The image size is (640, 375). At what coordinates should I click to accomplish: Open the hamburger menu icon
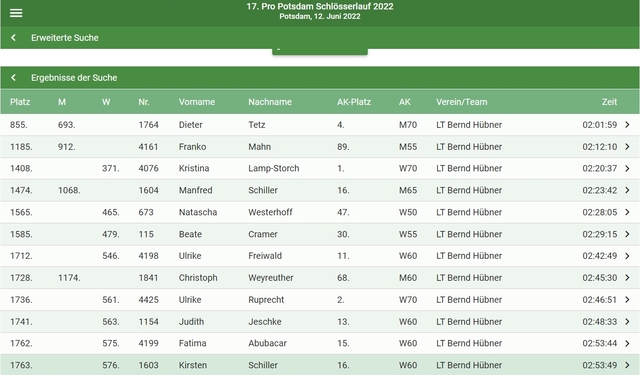click(x=16, y=13)
